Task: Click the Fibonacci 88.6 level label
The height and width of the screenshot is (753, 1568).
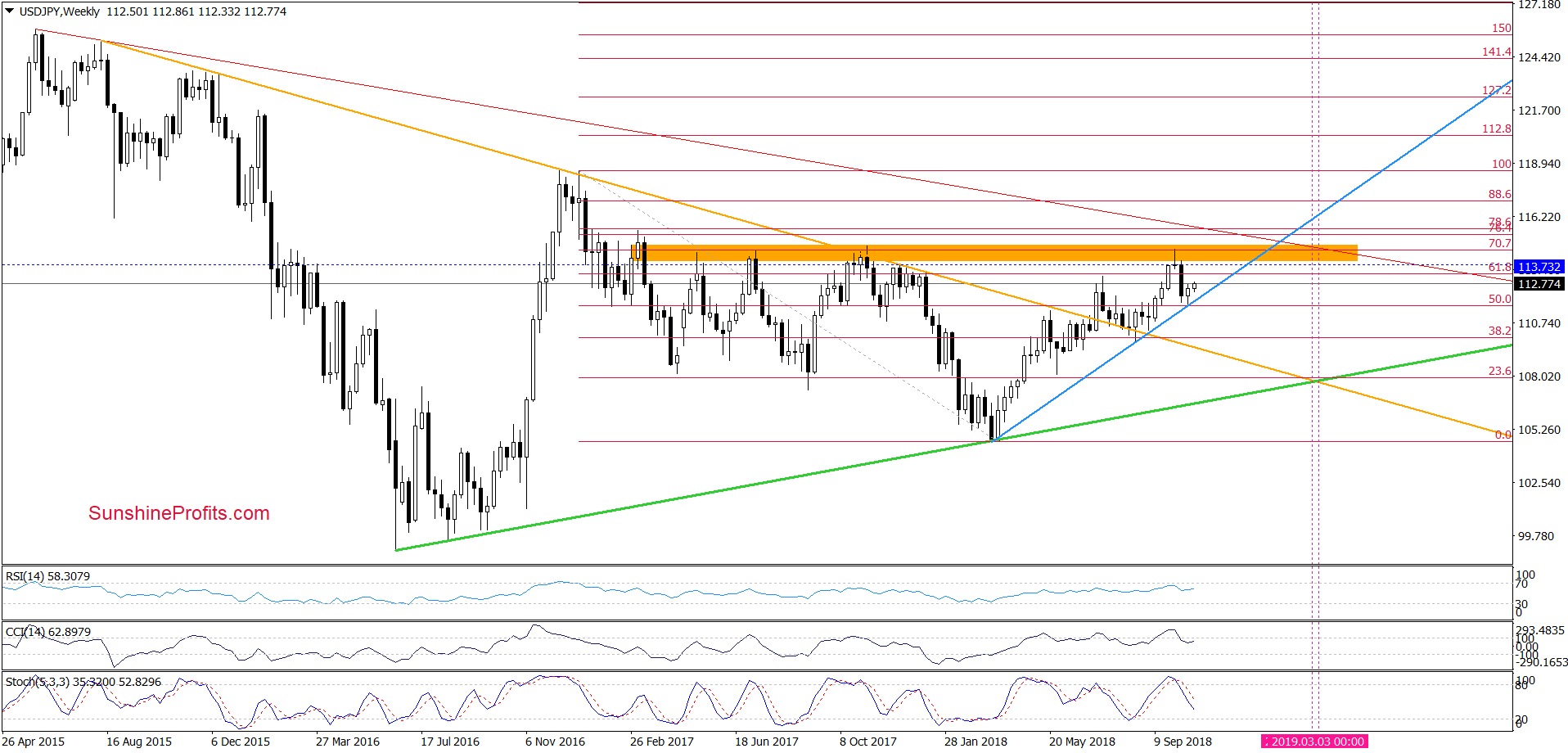Action: [1500, 194]
